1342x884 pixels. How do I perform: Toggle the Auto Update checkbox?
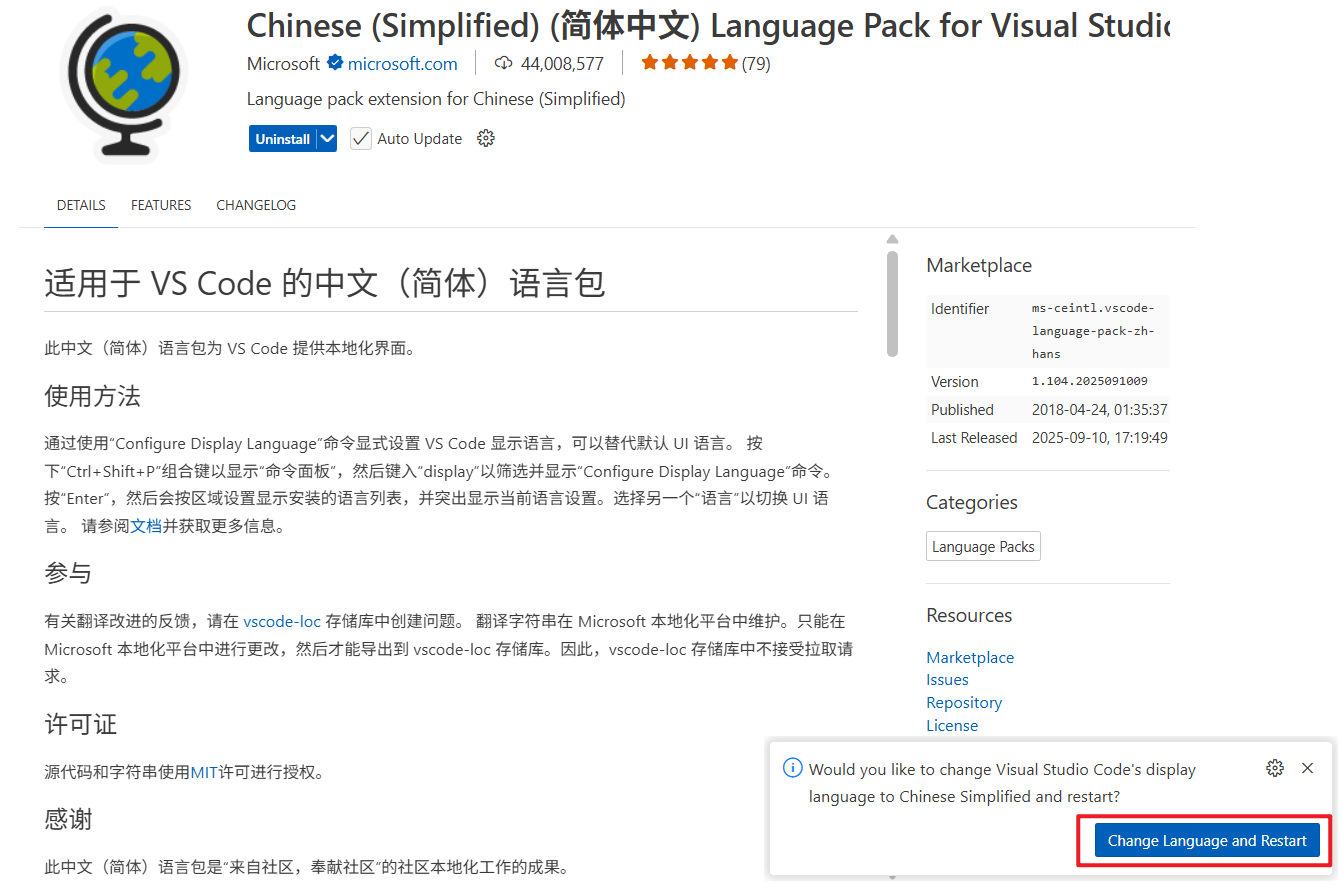360,138
